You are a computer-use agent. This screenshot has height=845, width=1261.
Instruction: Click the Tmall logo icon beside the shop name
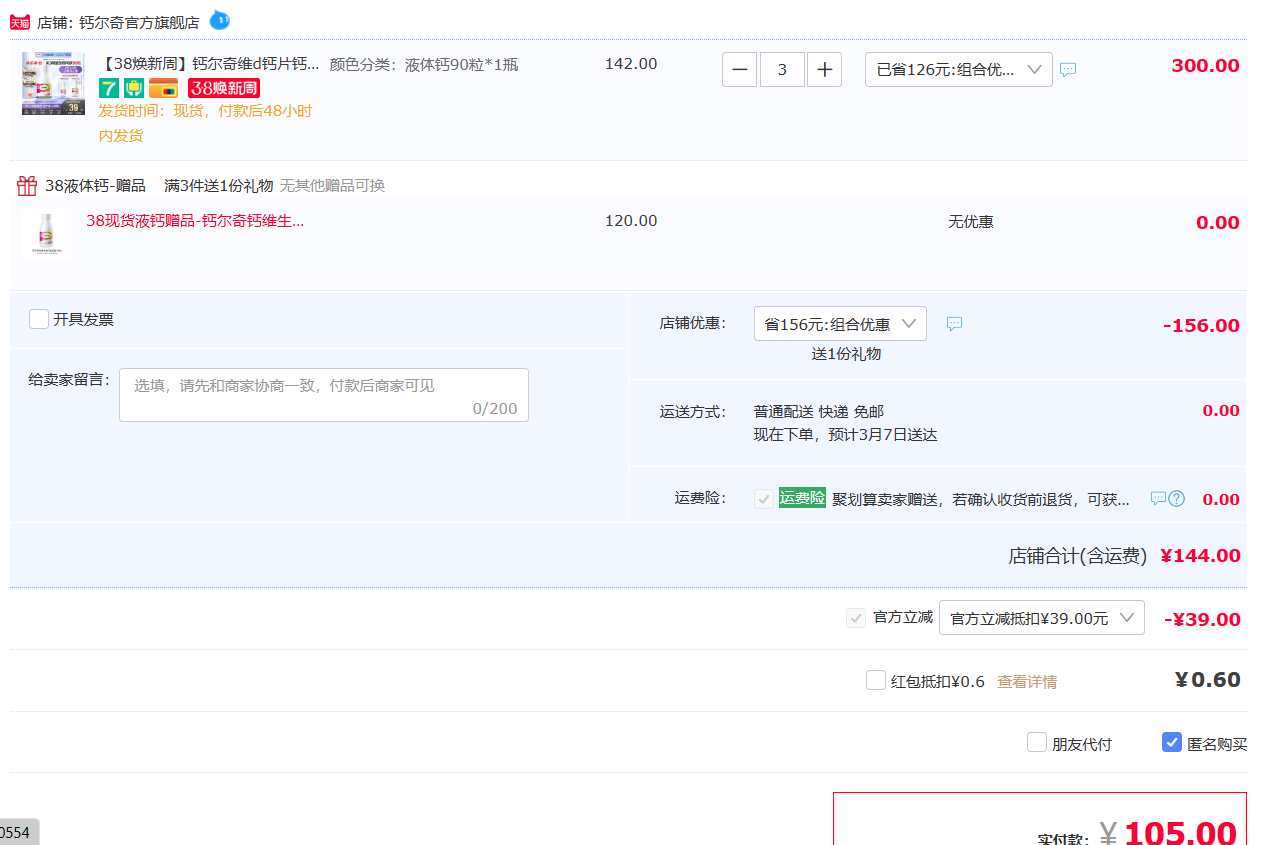click(x=20, y=22)
